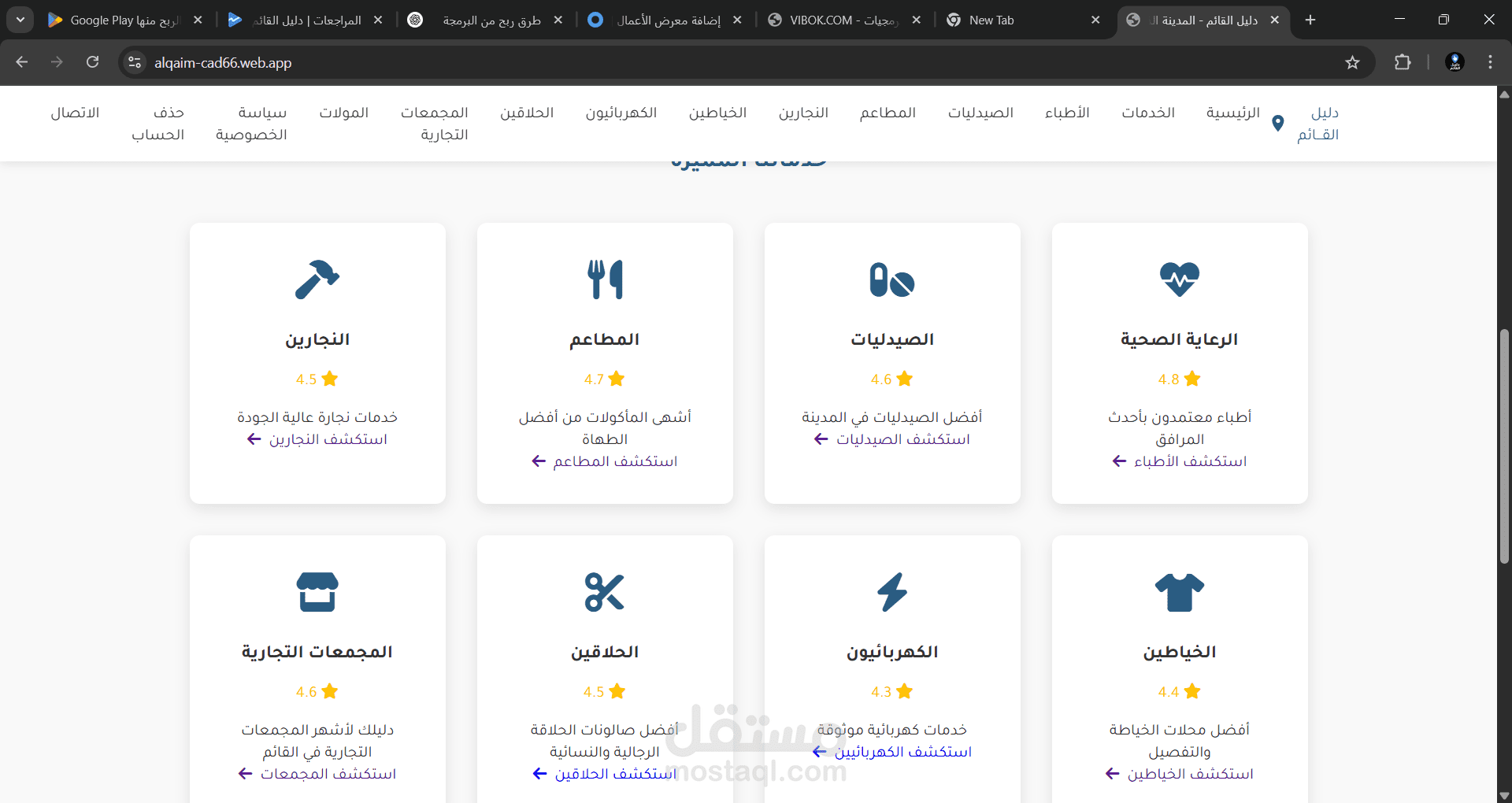Click the scissors icon on الحلاقين card
Viewport: 1512px width, 803px height.
605,592
